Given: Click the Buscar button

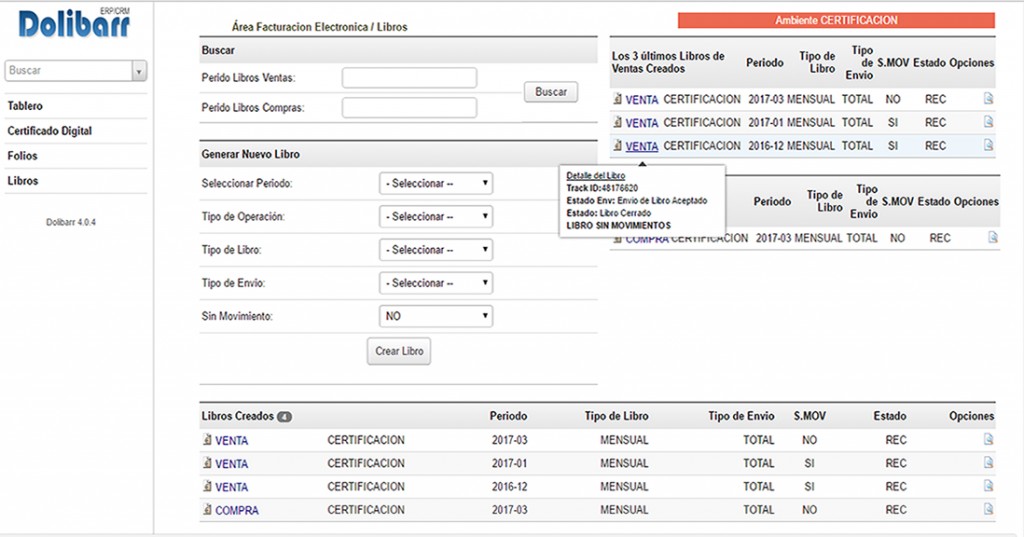Looking at the screenshot, I should [550, 92].
